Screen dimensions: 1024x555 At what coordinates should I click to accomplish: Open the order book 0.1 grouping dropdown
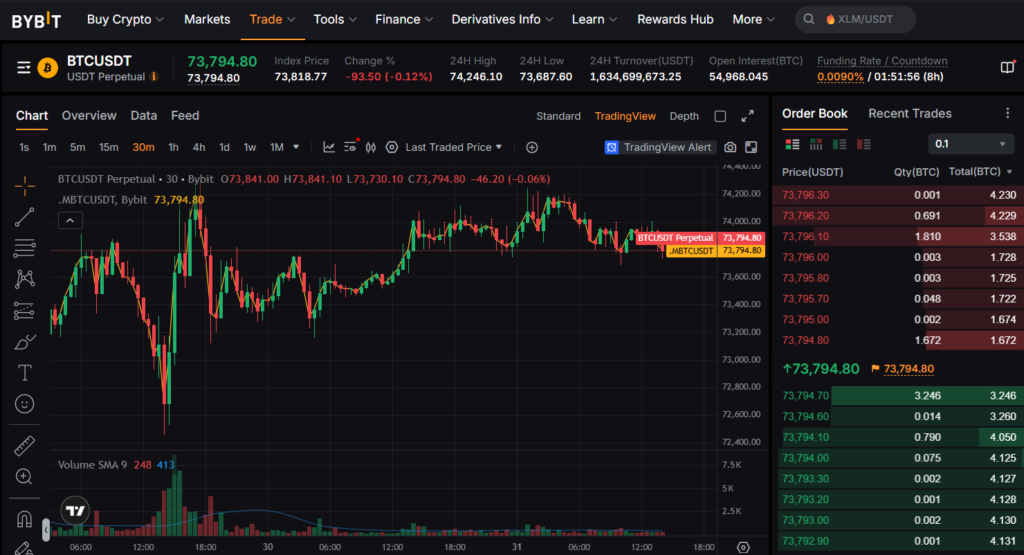(970, 144)
